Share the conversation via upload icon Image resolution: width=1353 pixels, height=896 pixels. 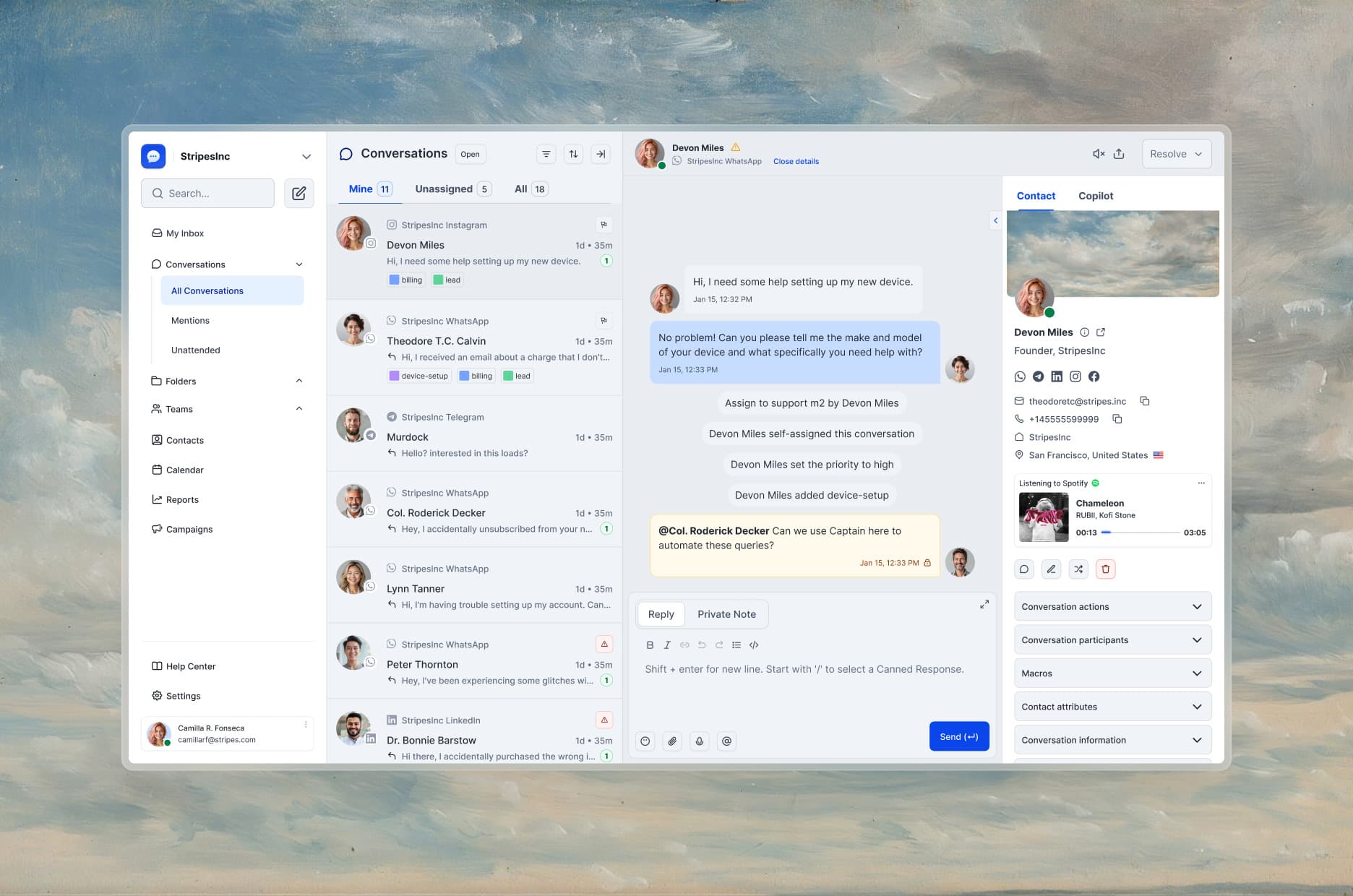click(1119, 154)
